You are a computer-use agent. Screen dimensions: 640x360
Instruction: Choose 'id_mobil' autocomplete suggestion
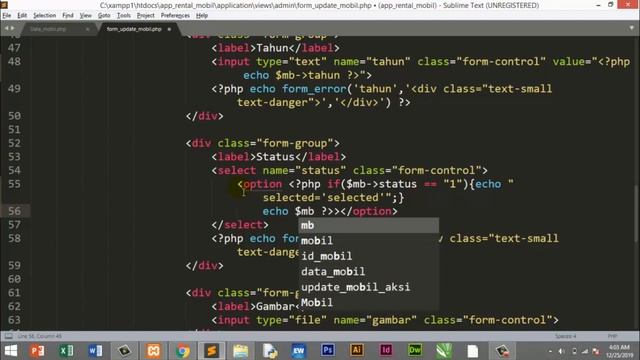pos(369,256)
